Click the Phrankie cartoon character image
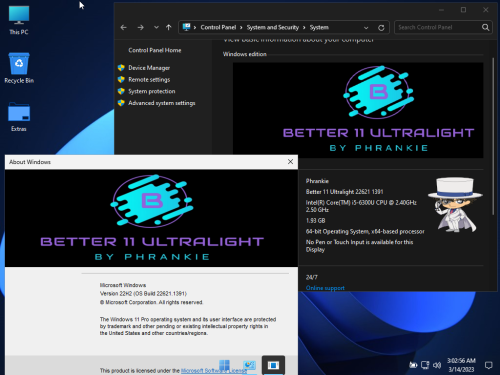This screenshot has height=375, width=500. 455,204
